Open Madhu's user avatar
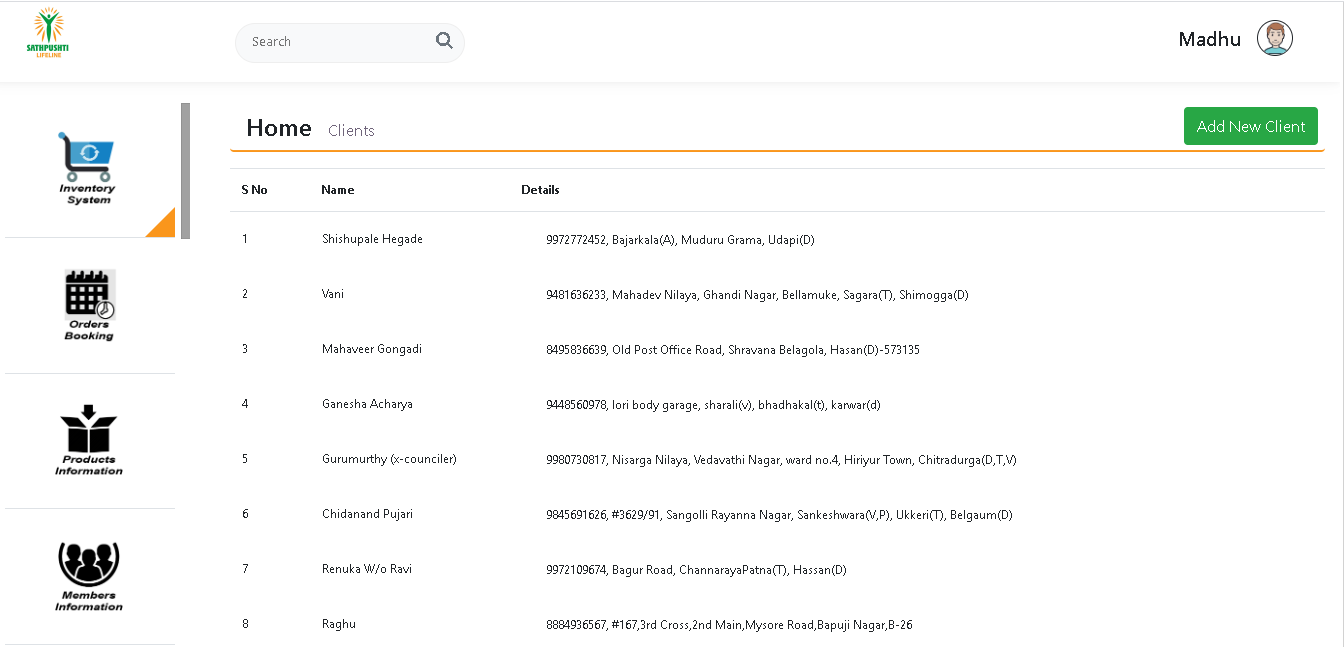The width and height of the screenshot is (1344, 647). coord(1274,39)
